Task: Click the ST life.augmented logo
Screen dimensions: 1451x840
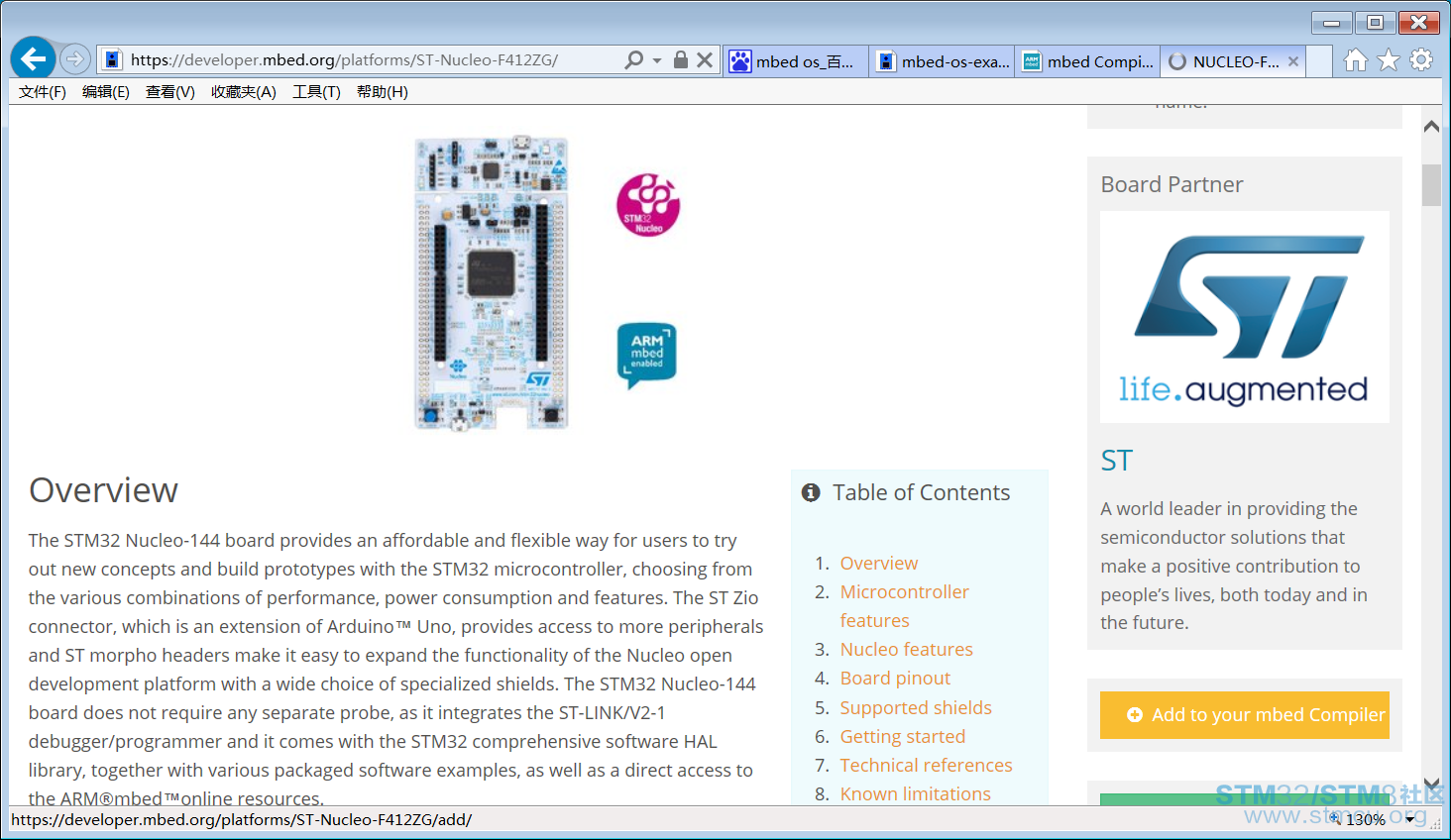Action: point(1244,318)
